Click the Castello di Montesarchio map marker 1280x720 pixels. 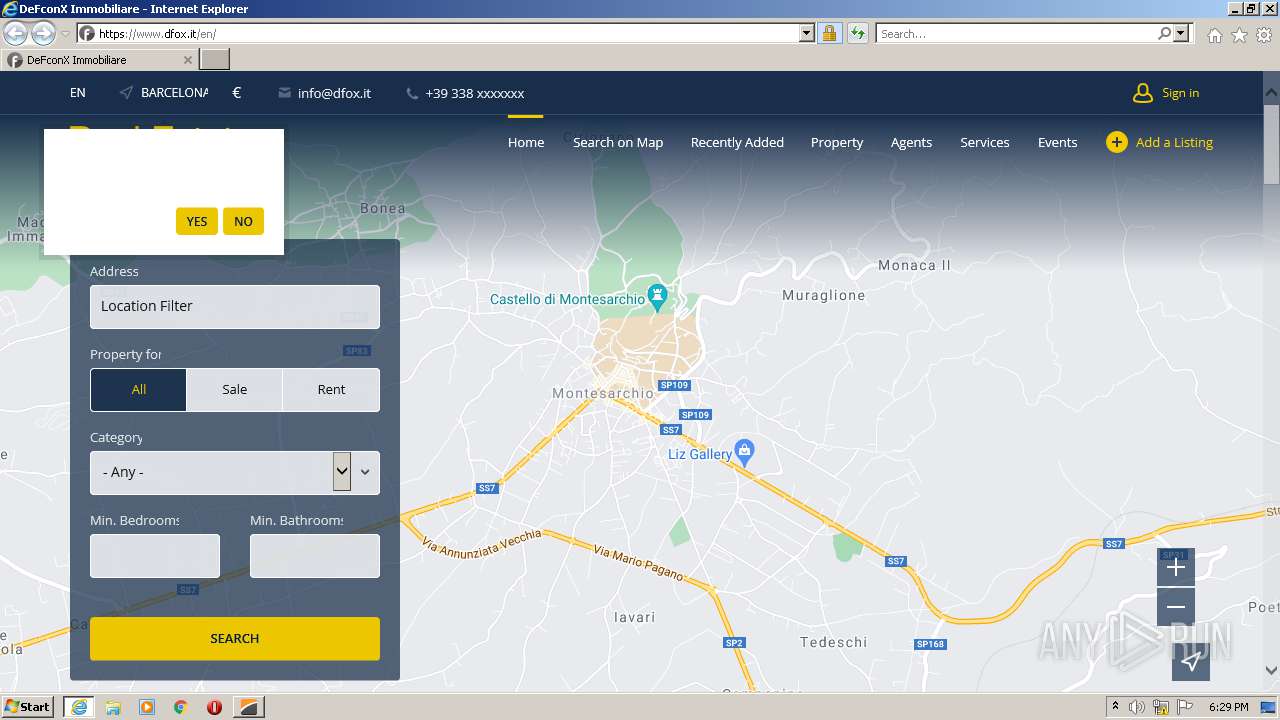657,297
